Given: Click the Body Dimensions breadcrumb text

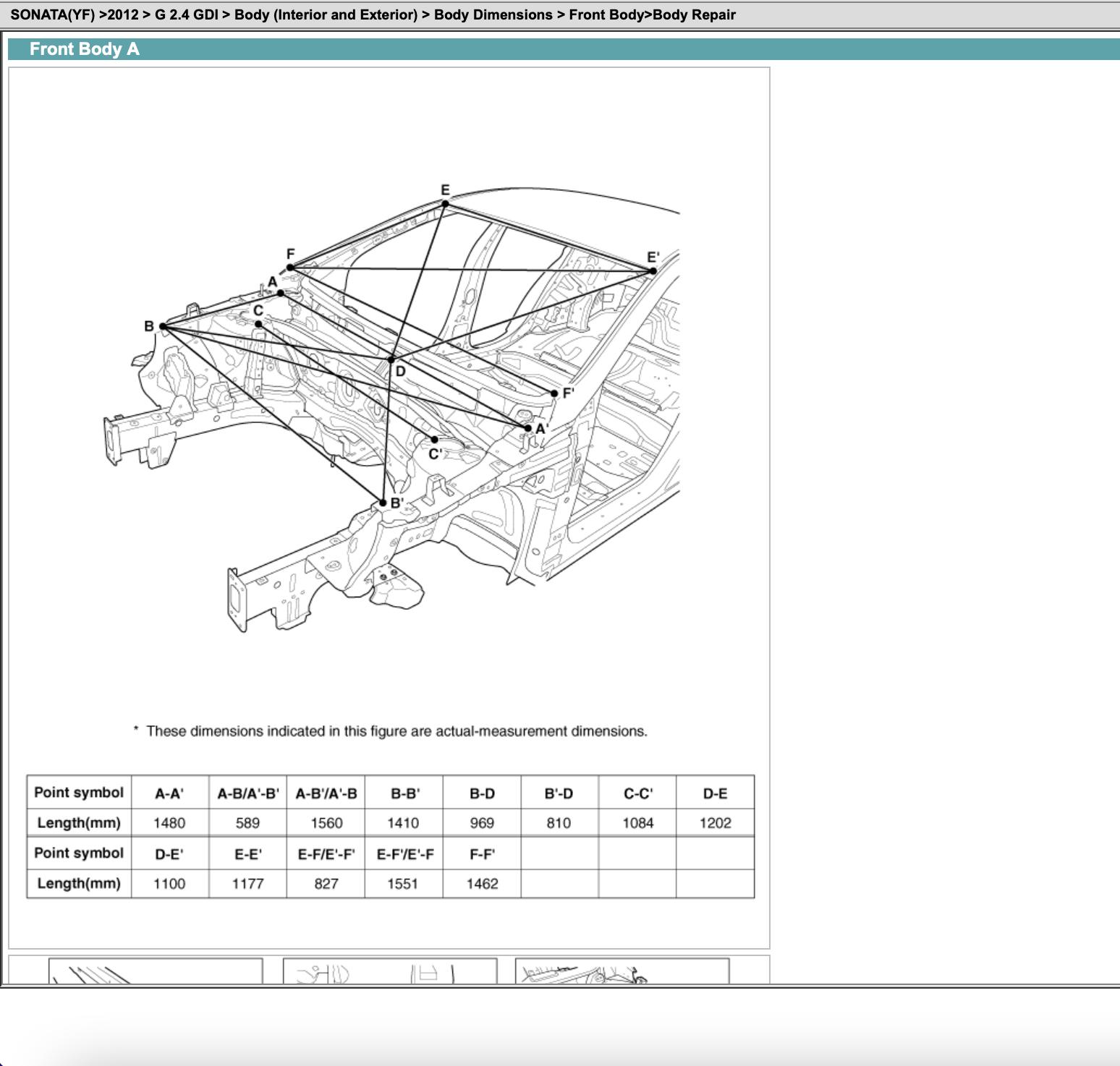Looking at the screenshot, I should 493,14.
